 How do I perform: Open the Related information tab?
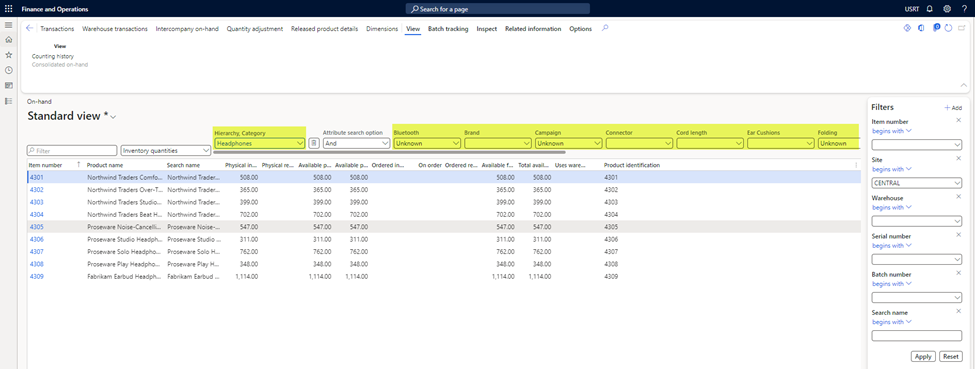click(533, 29)
